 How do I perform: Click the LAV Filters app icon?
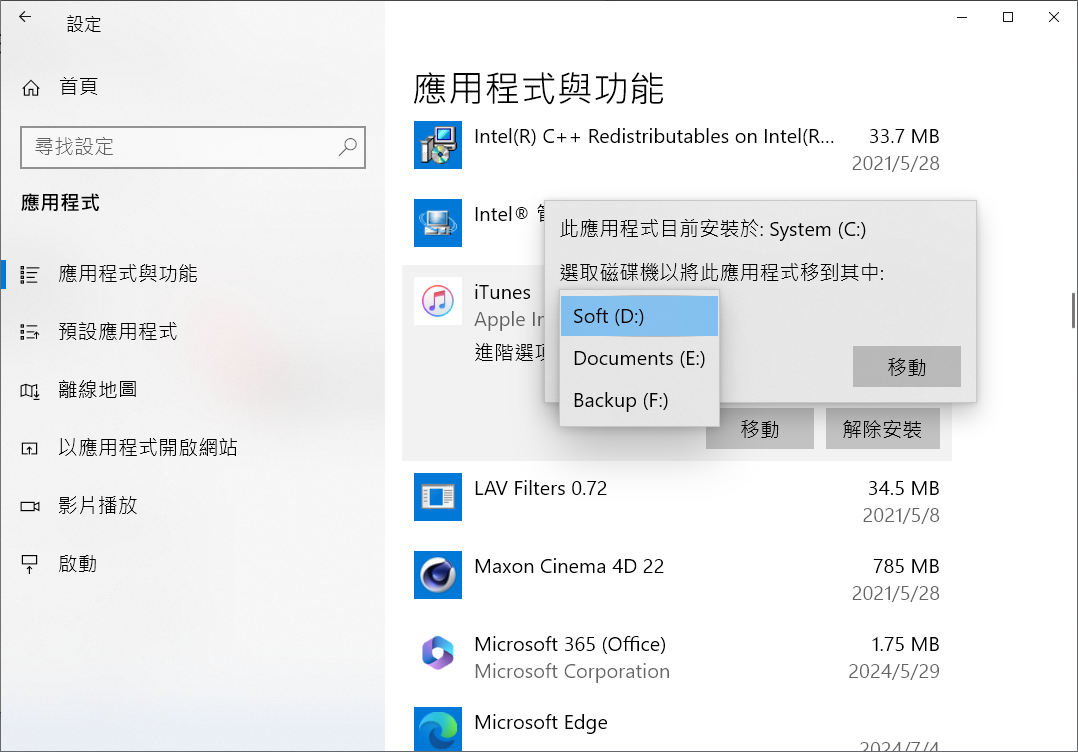[438, 497]
